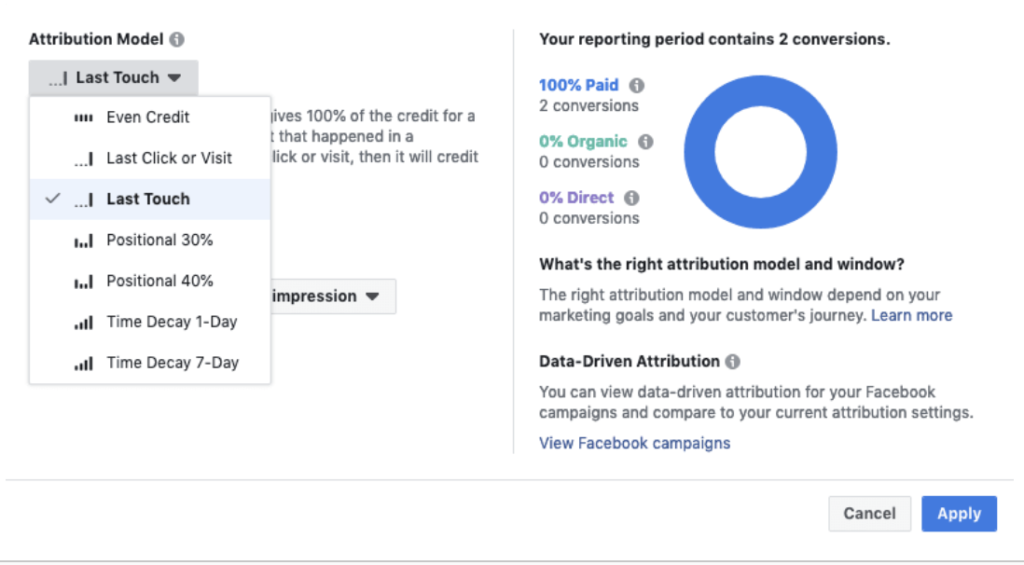Select Even Credit attribution option
Image resolution: width=1024 pixels, height=565 pixels.
click(148, 117)
